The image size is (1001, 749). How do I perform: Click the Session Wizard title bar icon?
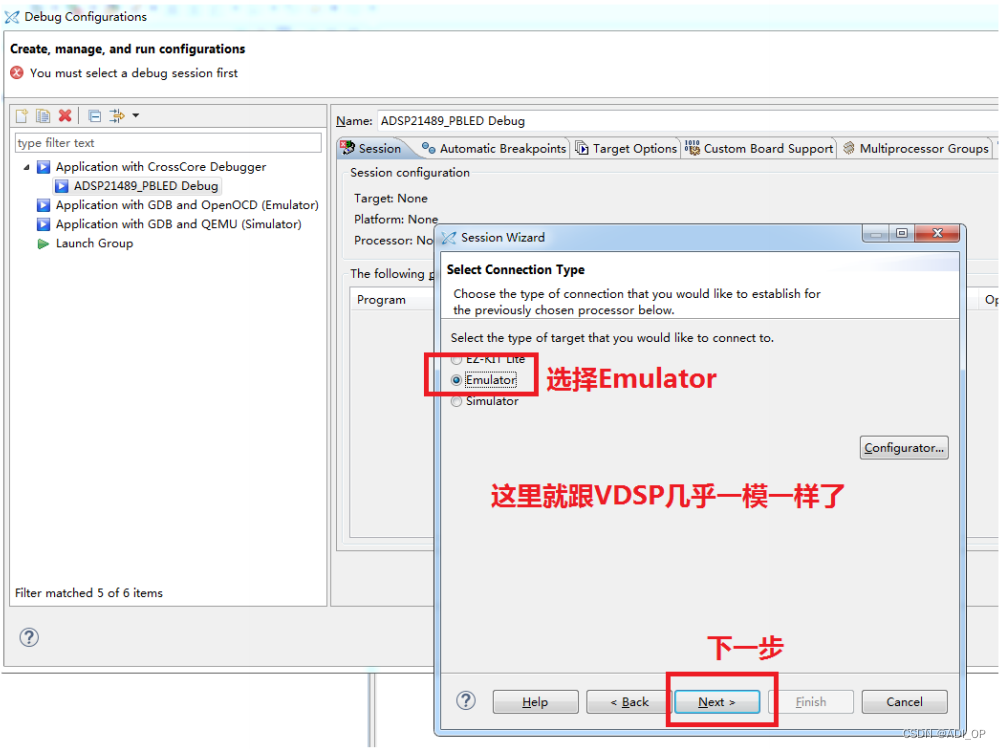[449, 238]
